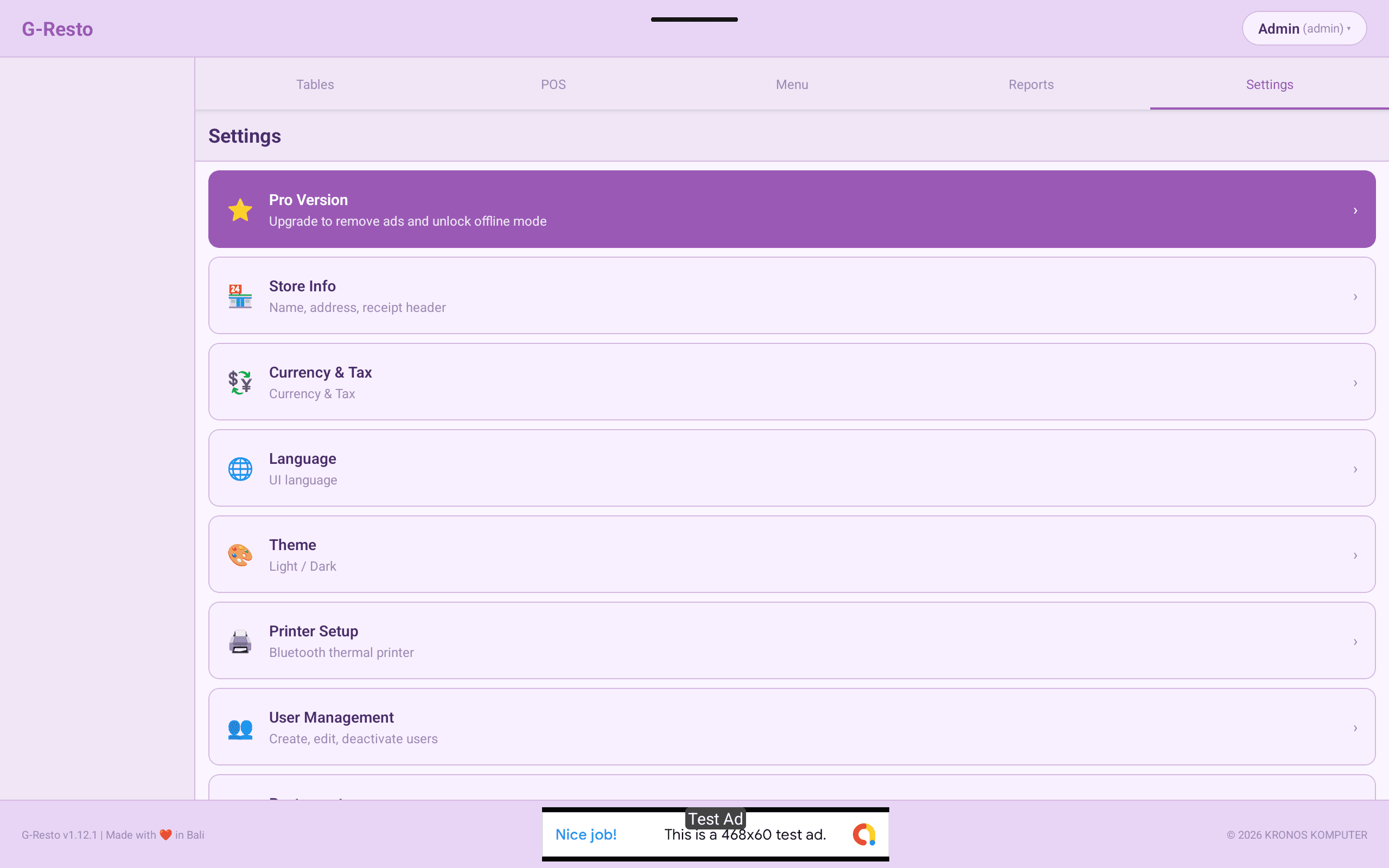Switch to the POS tab
The image size is (1389, 868).
pos(553,85)
